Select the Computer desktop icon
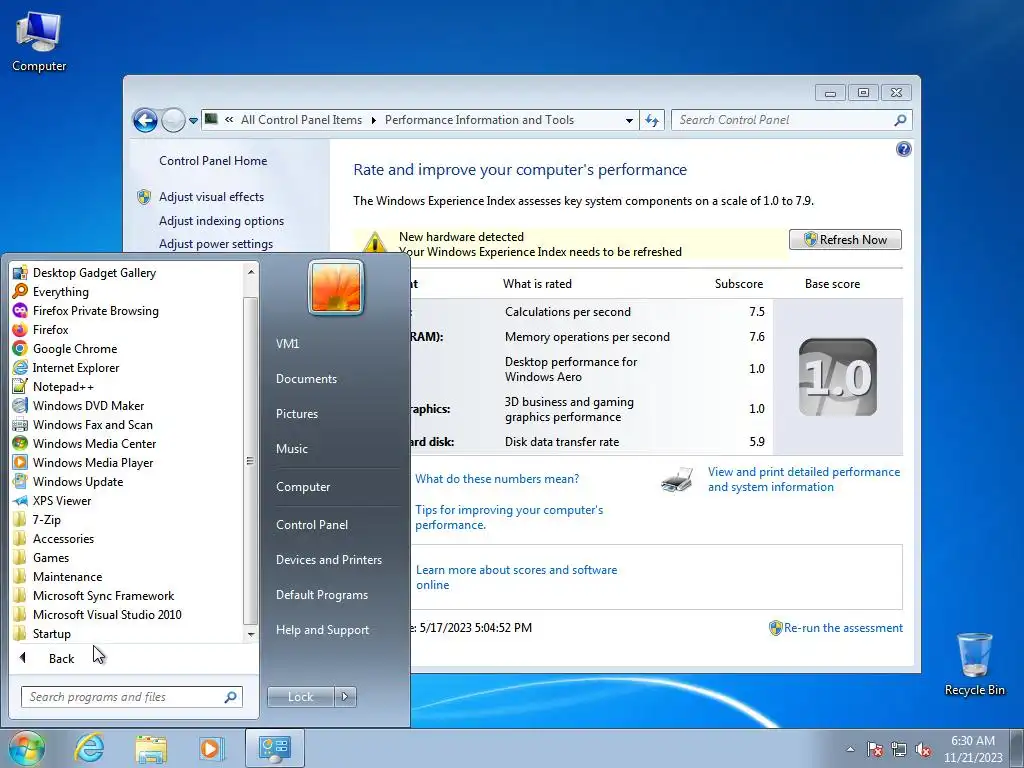The height and width of the screenshot is (768, 1024). (39, 42)
